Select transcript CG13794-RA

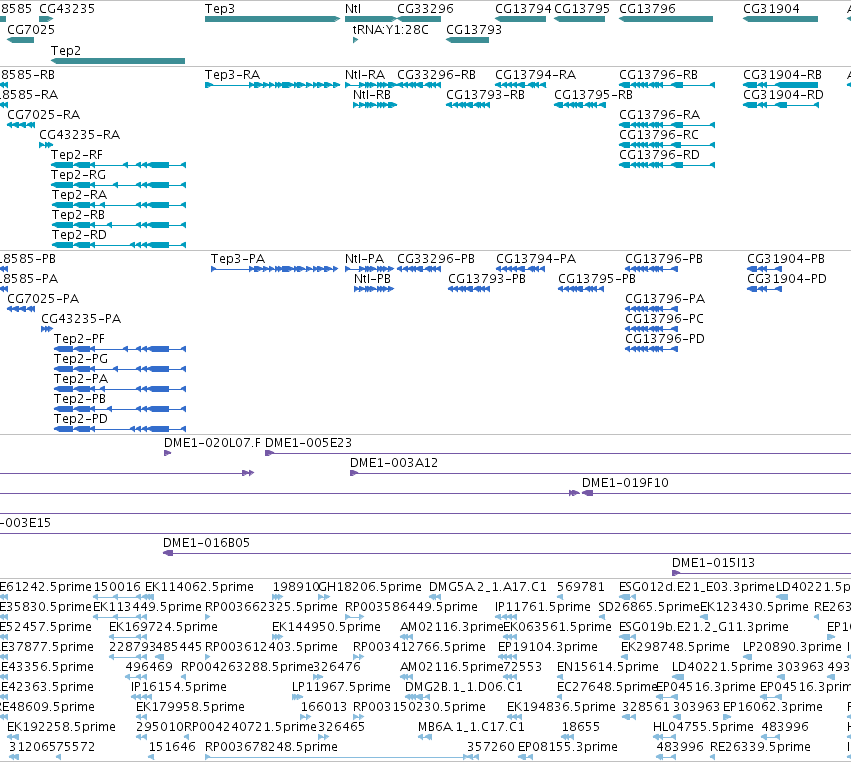point(520,85)
